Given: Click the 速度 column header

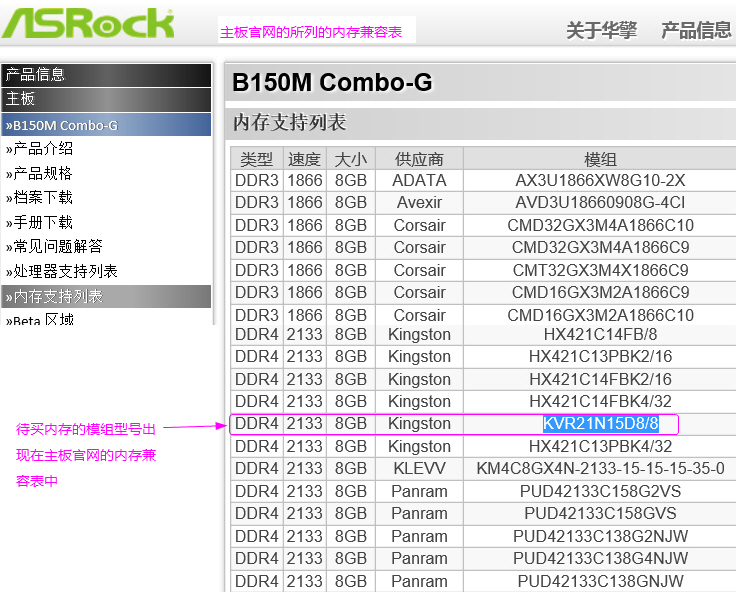Looking at the screenshot, I should point(305,159).
